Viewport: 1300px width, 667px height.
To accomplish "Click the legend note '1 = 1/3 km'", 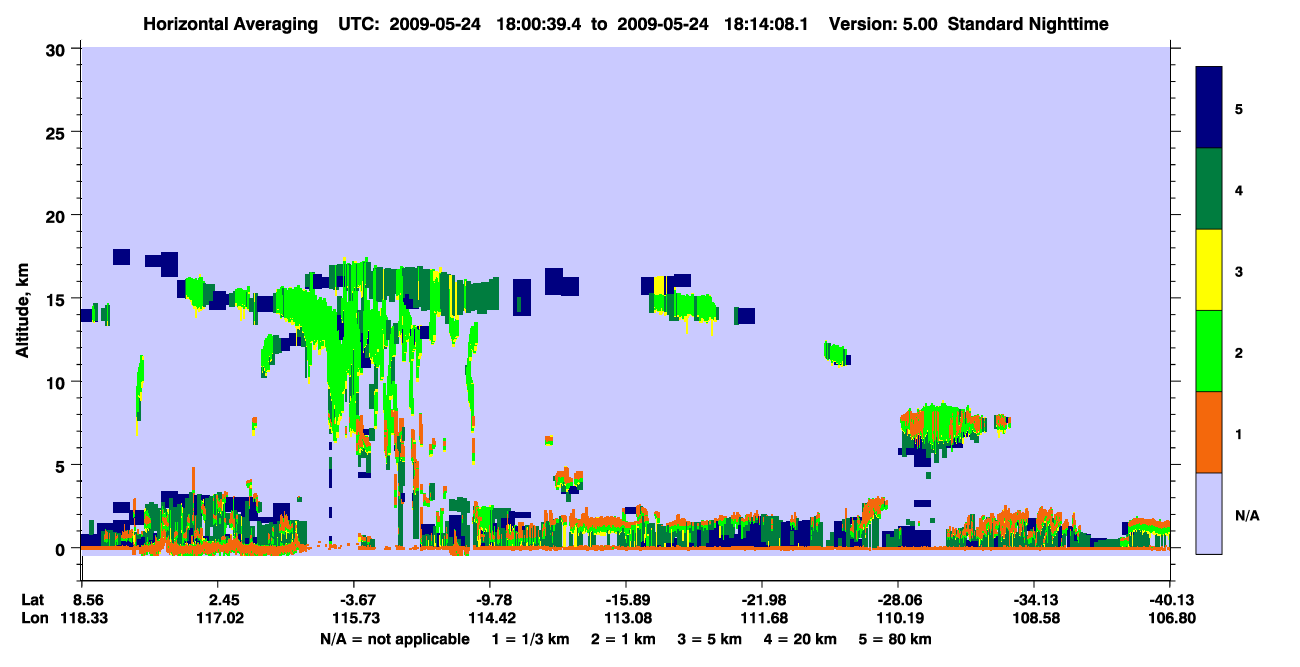I will click(x=531, y=639).
